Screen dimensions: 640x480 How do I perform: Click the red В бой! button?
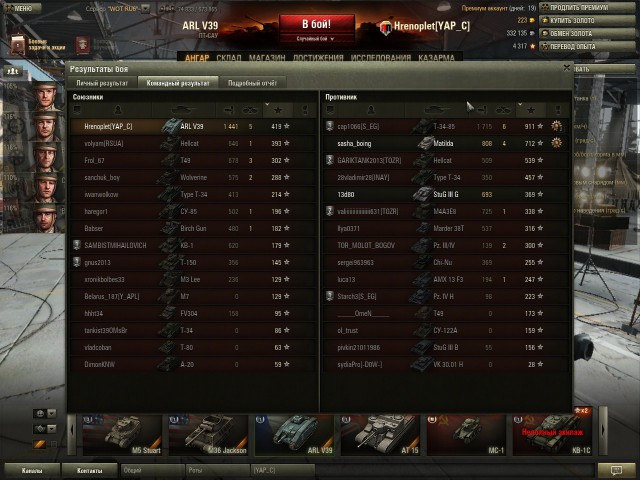tap(317, 24)
